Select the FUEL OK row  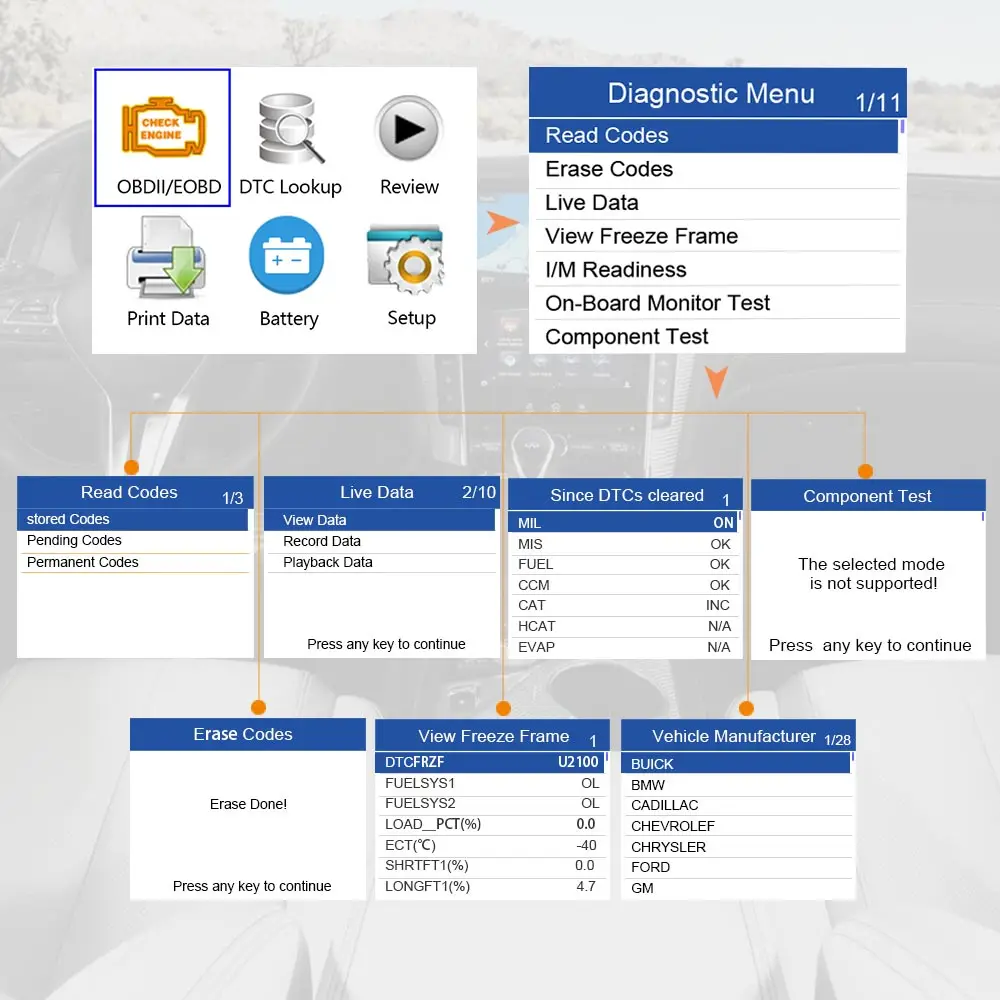point(624,564)
